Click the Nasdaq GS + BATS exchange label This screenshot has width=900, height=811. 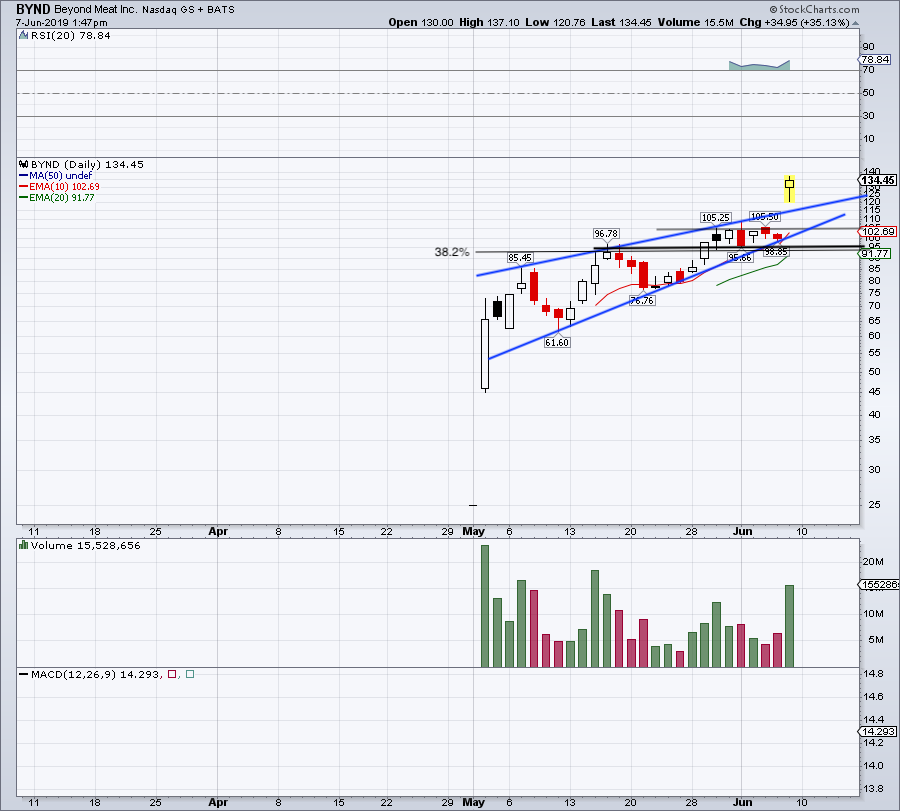click(x=188, y=10)
